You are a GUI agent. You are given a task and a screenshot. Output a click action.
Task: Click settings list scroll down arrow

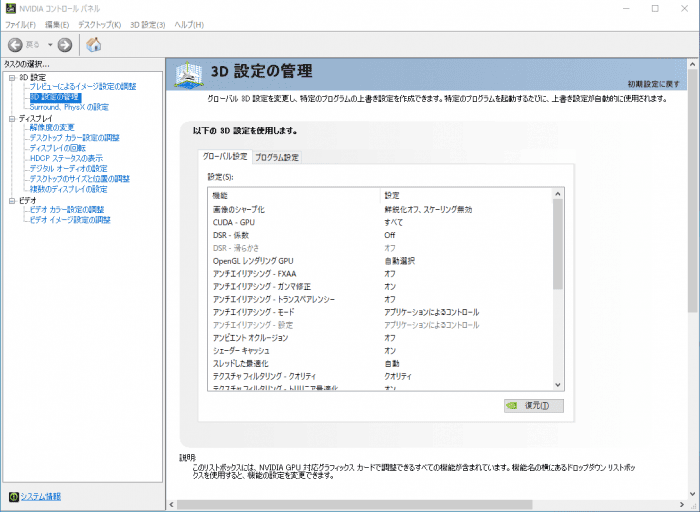(x=558, y=385)
